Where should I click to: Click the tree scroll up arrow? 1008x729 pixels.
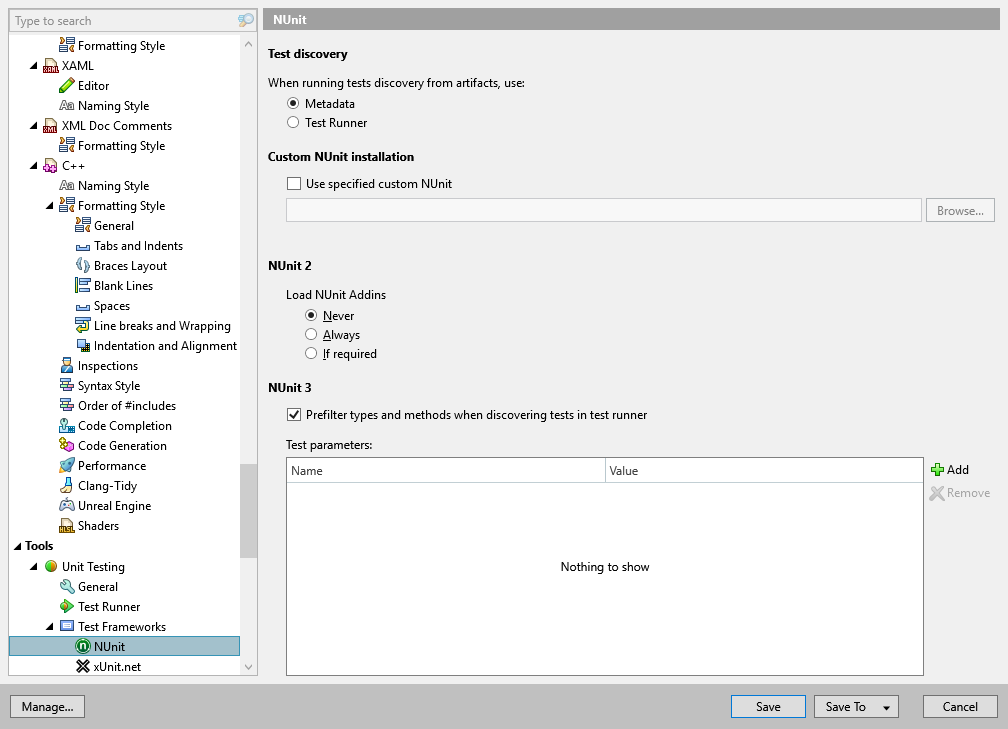(248, 44)
